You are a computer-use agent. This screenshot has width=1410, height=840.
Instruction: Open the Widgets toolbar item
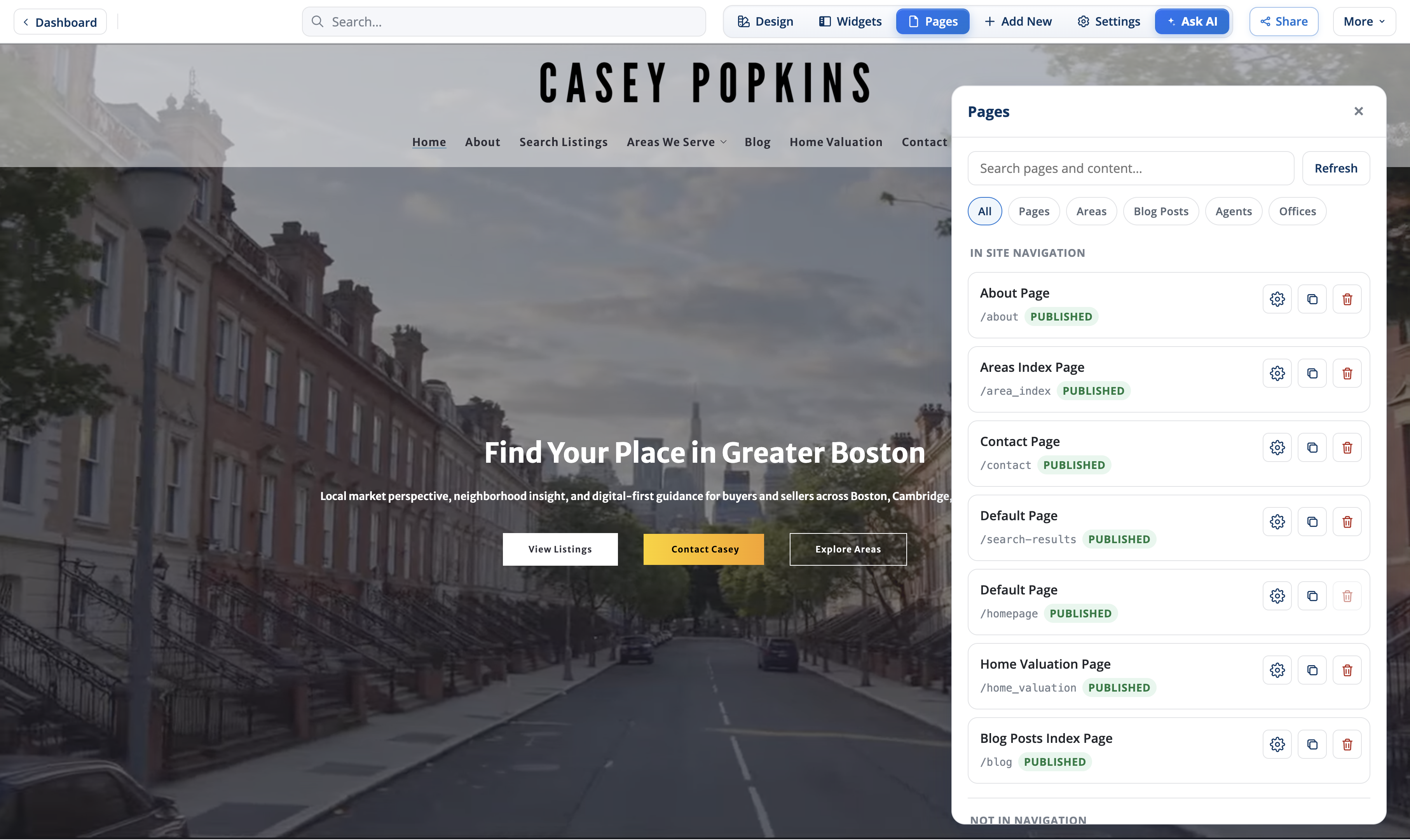(x=850, y=21)
